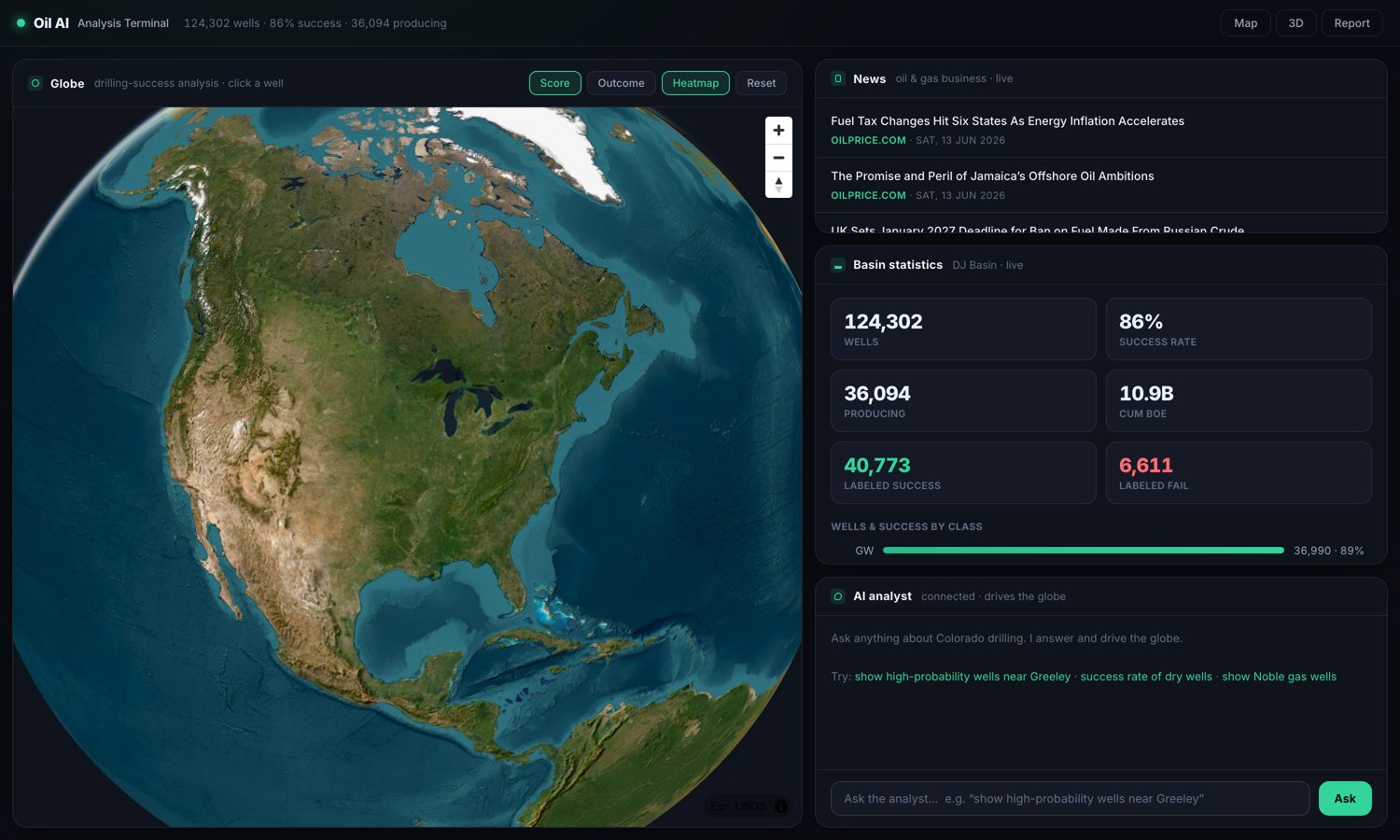Switch to the Map view

coord(1245,23)
